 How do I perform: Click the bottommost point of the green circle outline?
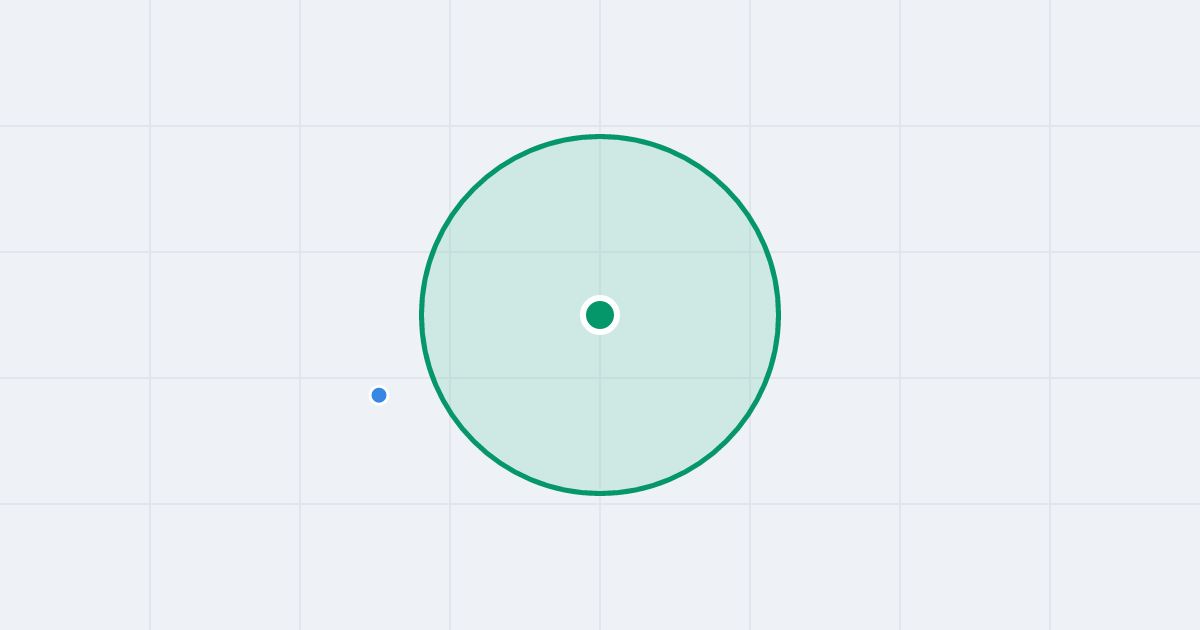tap(600, 493)
